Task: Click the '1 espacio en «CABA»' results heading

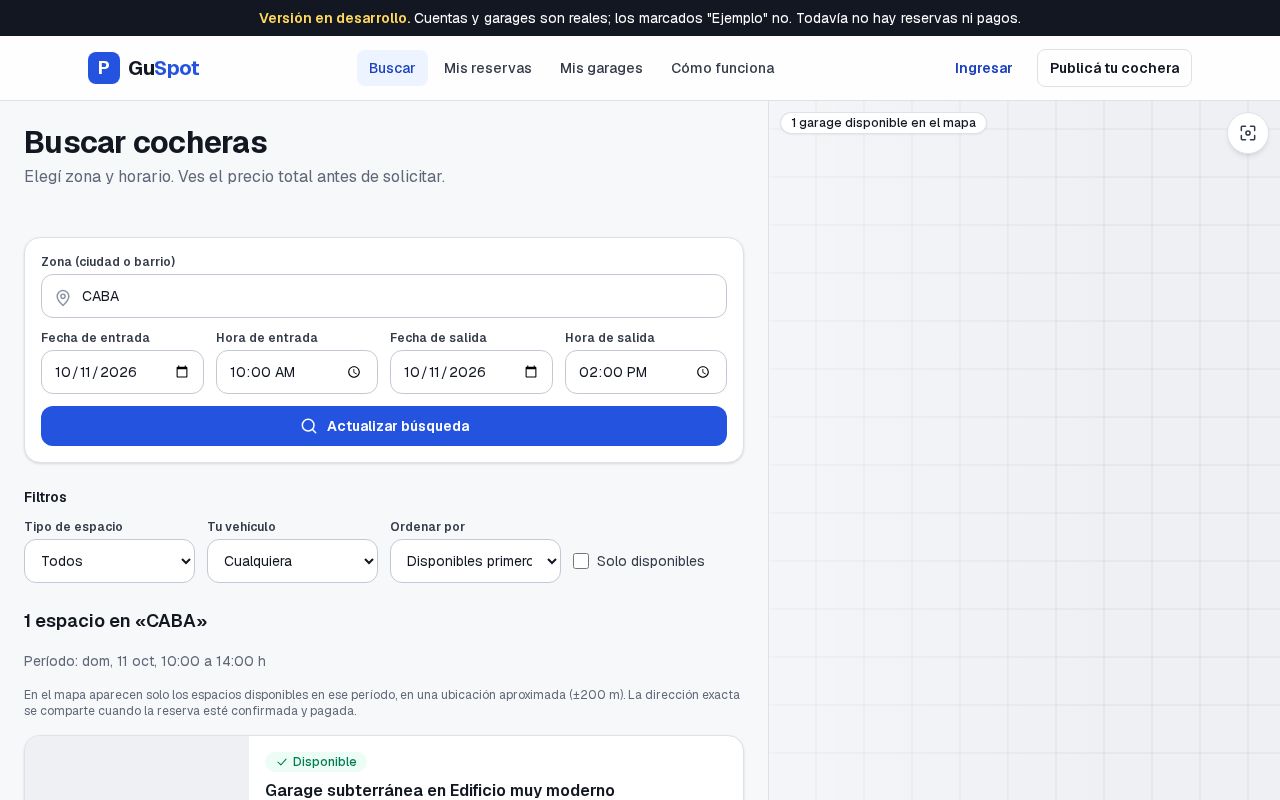Action: point(116,621)
